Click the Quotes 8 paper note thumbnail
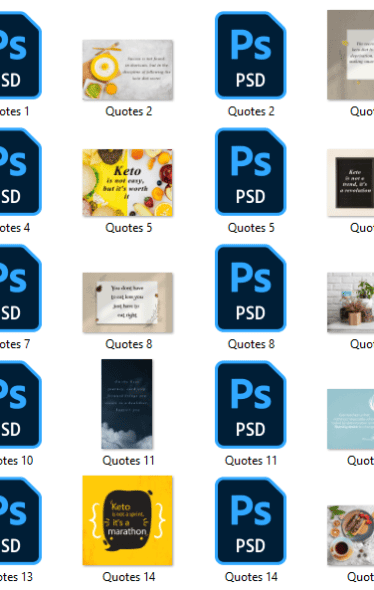 (128, 303)
